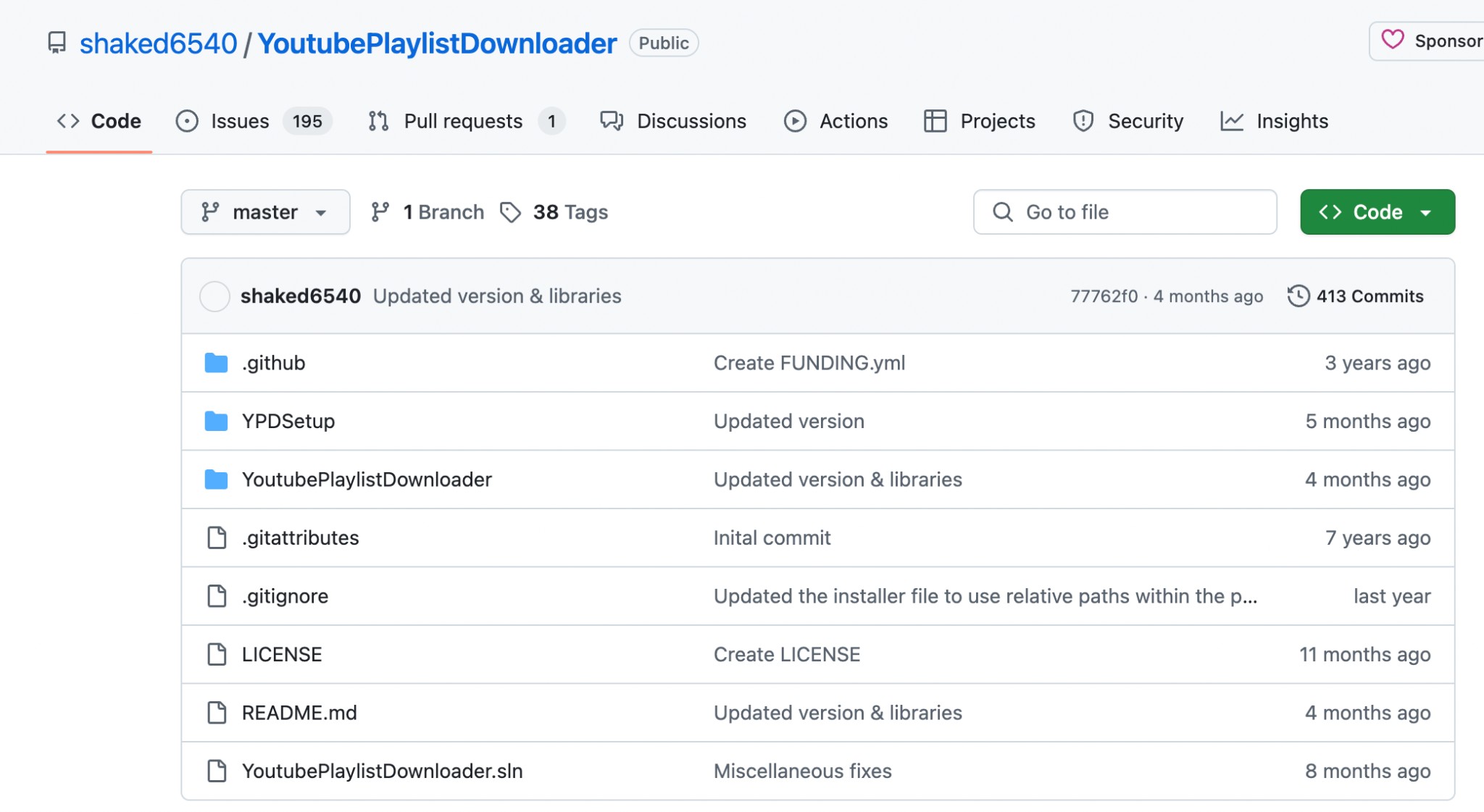Click the 3 years ago timestamp
Viewport: 1484px width, 812px height.
1377,363
